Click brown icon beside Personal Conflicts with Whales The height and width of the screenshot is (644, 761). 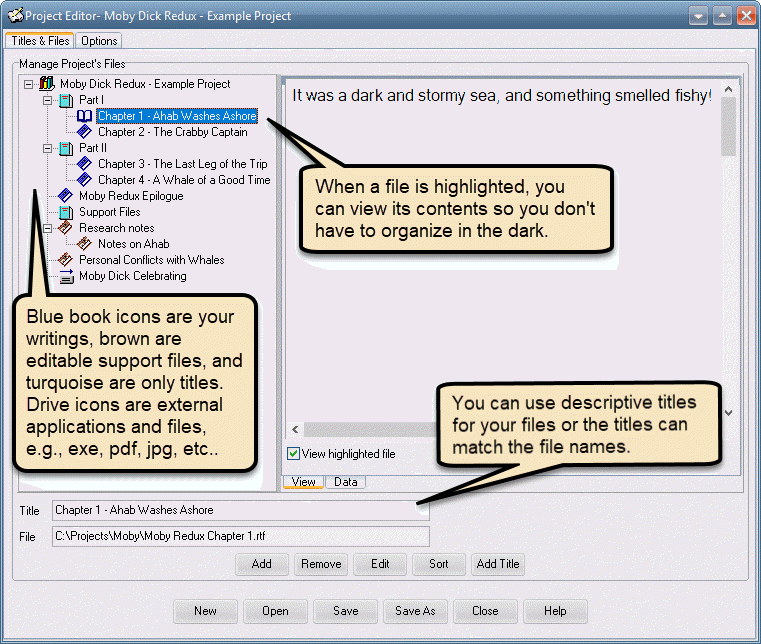click(66, 260)
